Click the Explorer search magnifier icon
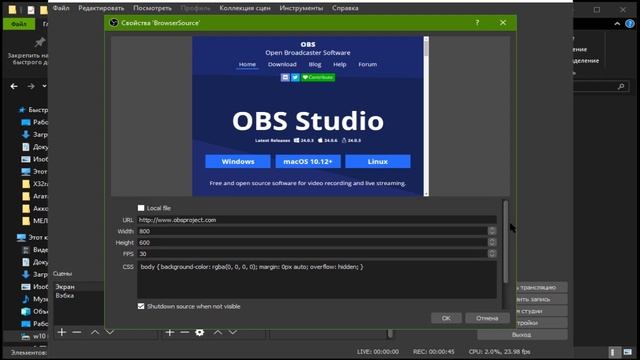 point(621,86)
